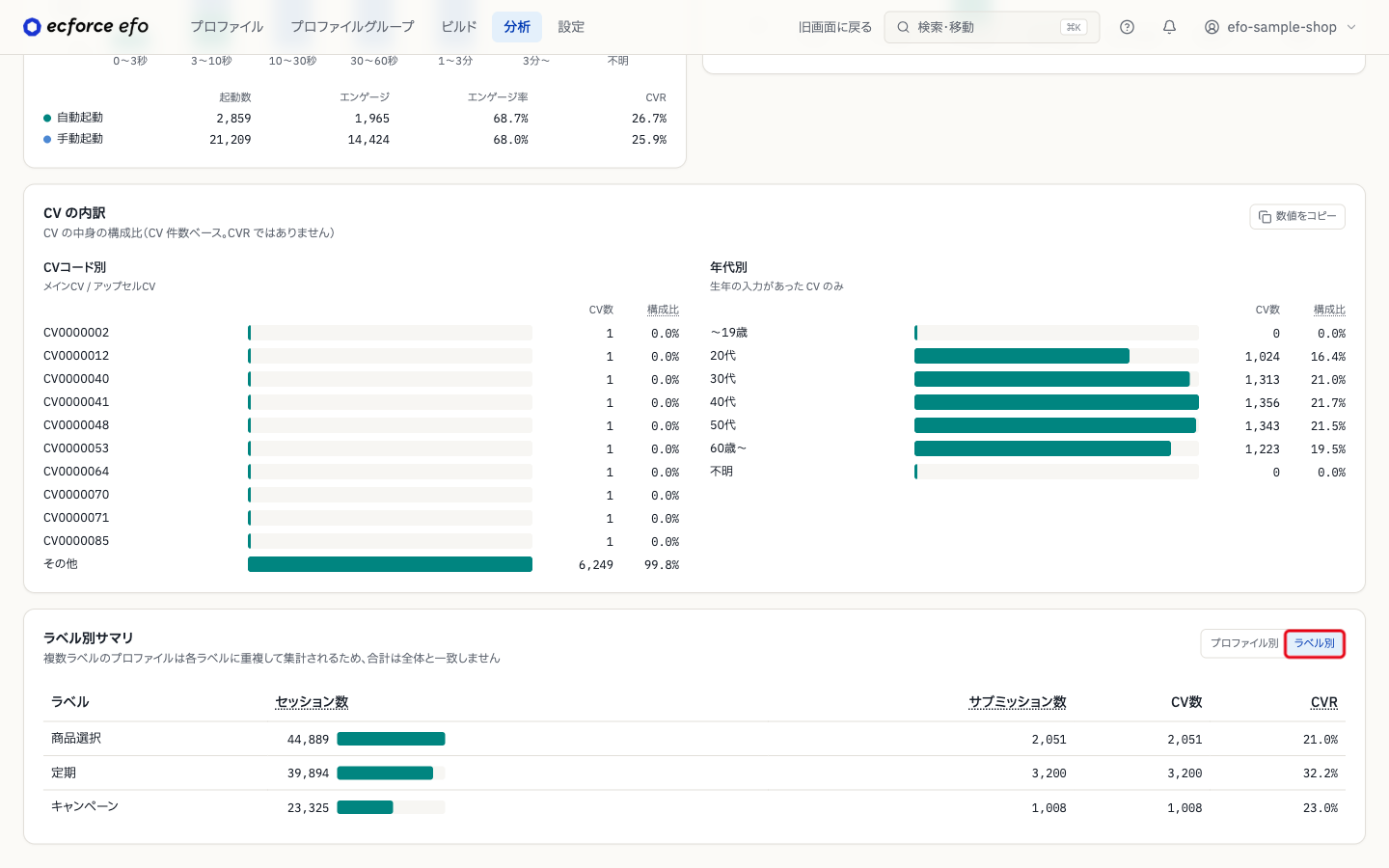Screen dimensions: 1389x868
Task: Click the copy icon in 数値をコピー
Action: click(x=1265, y=217)
